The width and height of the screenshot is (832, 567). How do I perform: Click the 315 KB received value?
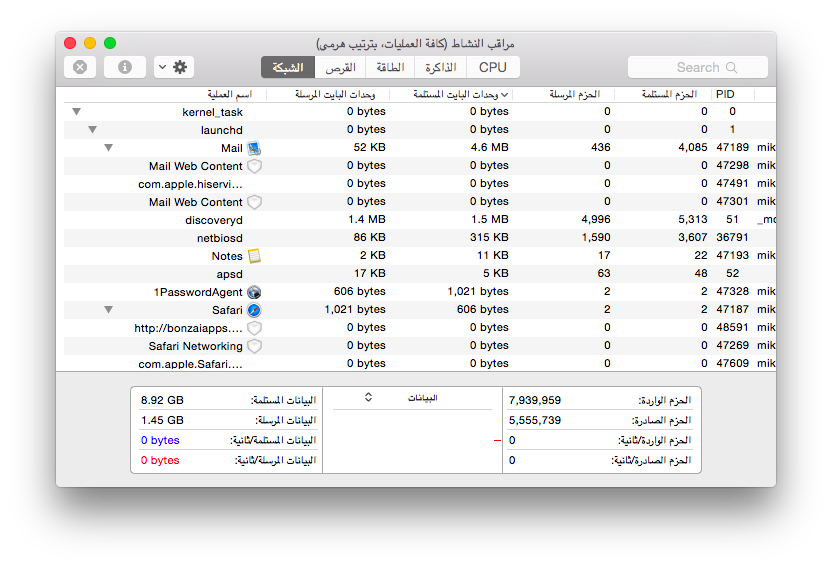coord(489,237)
